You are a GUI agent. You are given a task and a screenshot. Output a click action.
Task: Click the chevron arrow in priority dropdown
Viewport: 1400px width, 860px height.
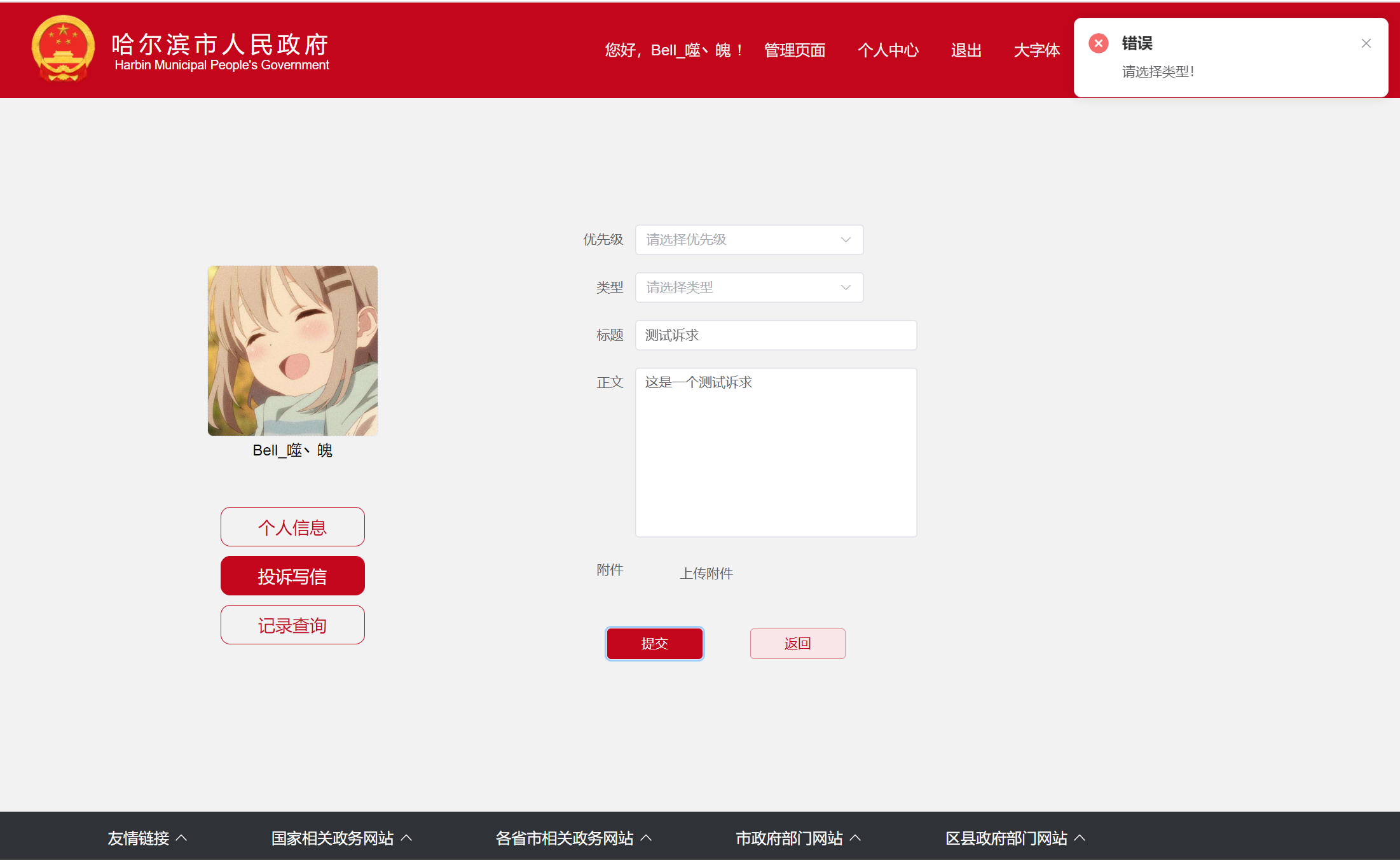pos(845,240)
